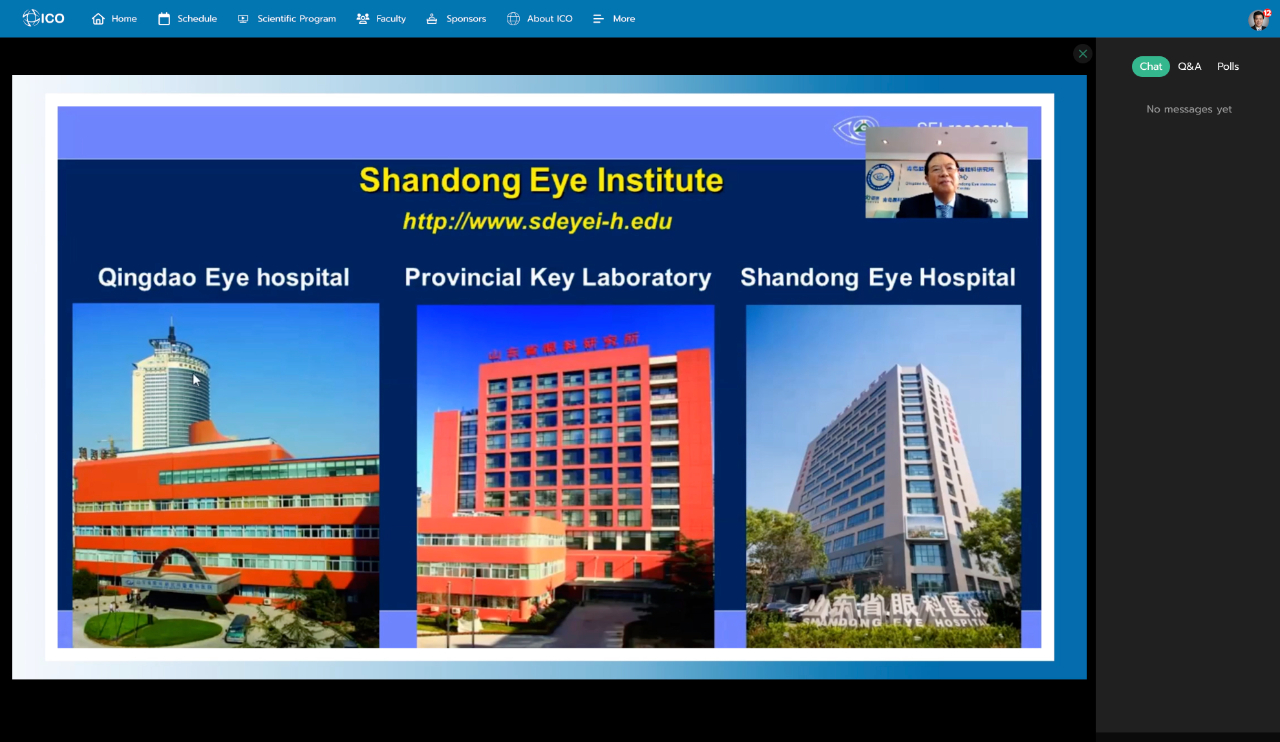The image size is (1280, 742).
Task: Open the Sponsors page
Action: 456,19
